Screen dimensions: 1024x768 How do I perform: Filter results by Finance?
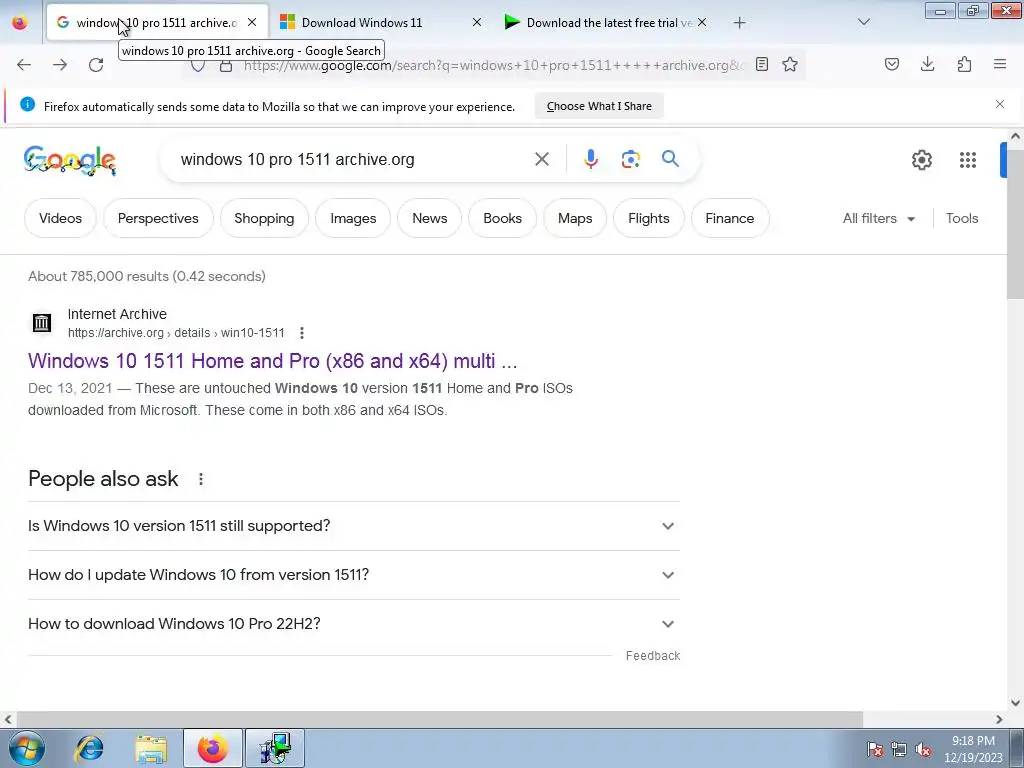click(729, 219)
